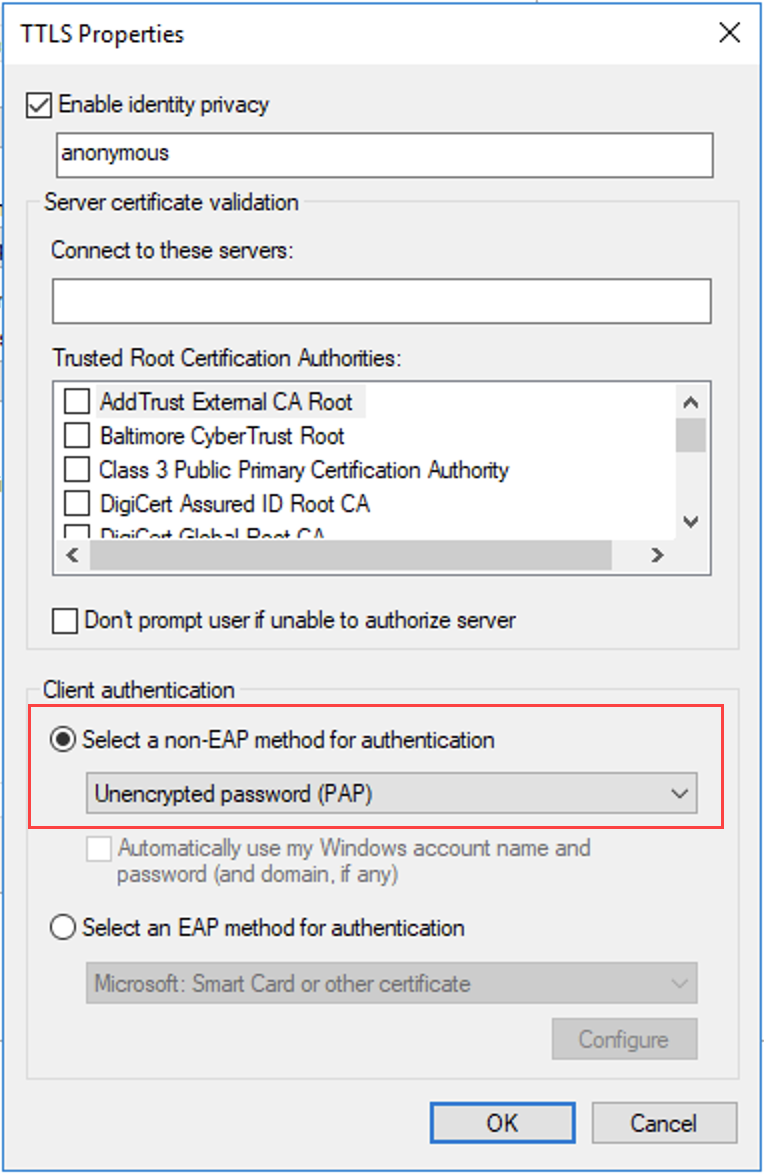Click the Connect to these servers field
Screen dimensions: 764x1174
click(x=381, y=301)
